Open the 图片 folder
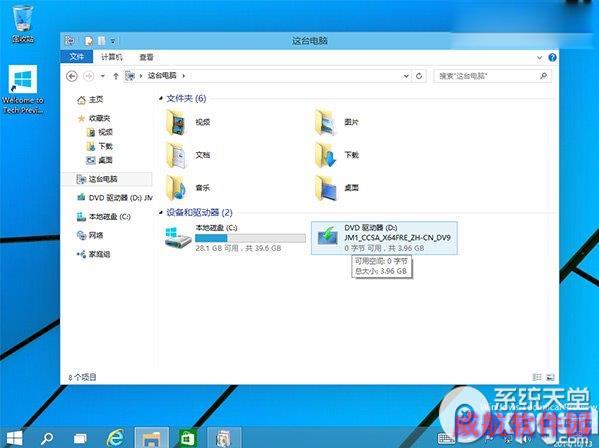599x448 pixels. point(337,122)
